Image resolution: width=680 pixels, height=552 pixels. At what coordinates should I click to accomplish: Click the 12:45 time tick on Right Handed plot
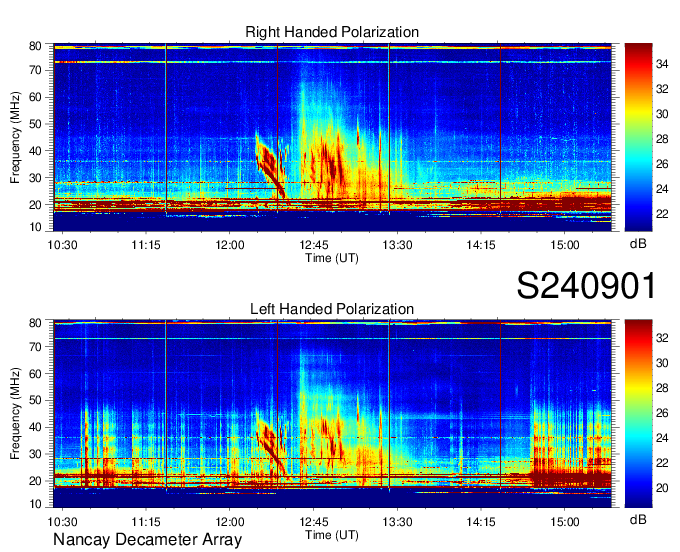(x=314, y=245)
